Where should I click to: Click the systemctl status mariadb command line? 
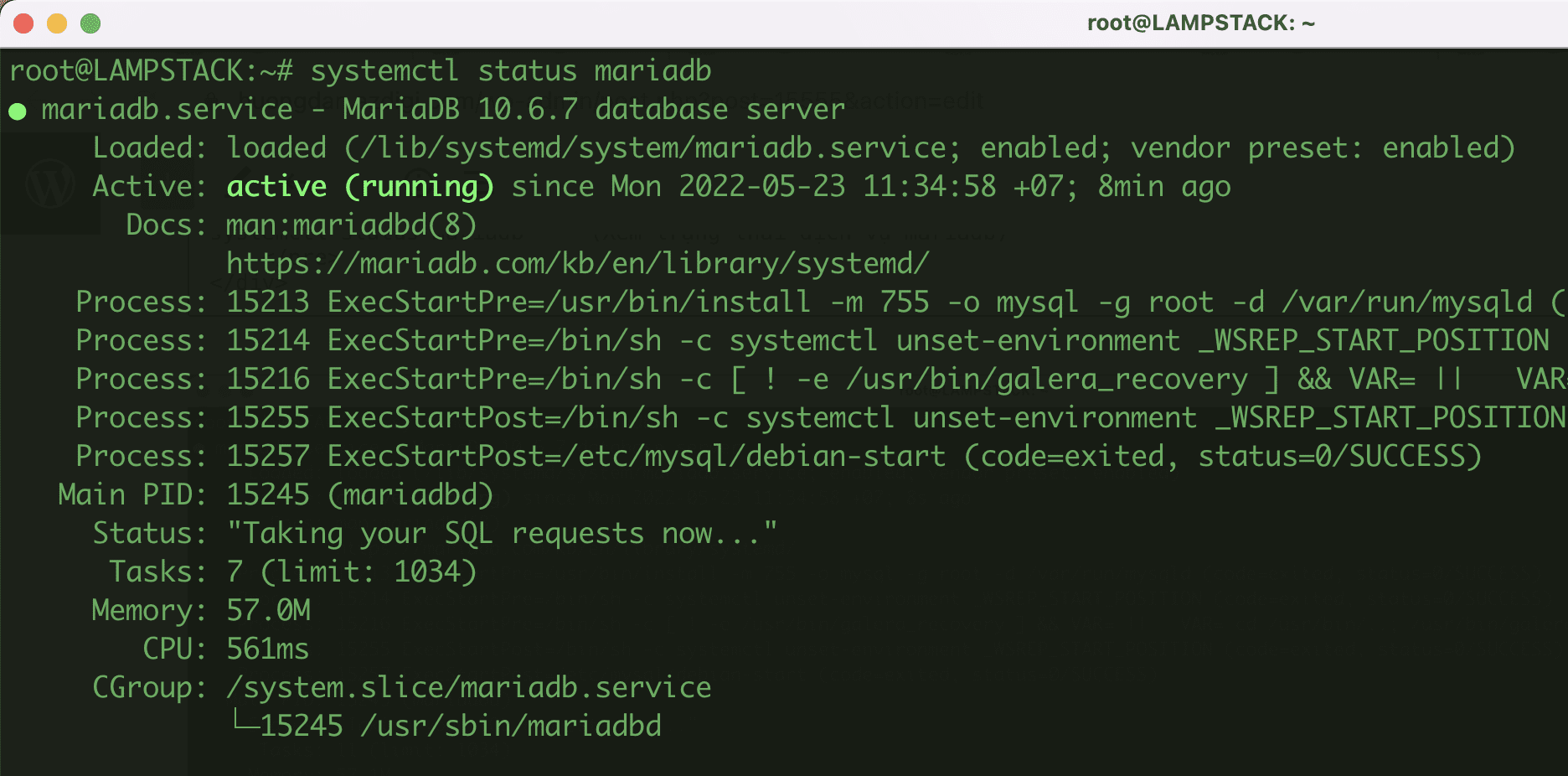point(512,70)
